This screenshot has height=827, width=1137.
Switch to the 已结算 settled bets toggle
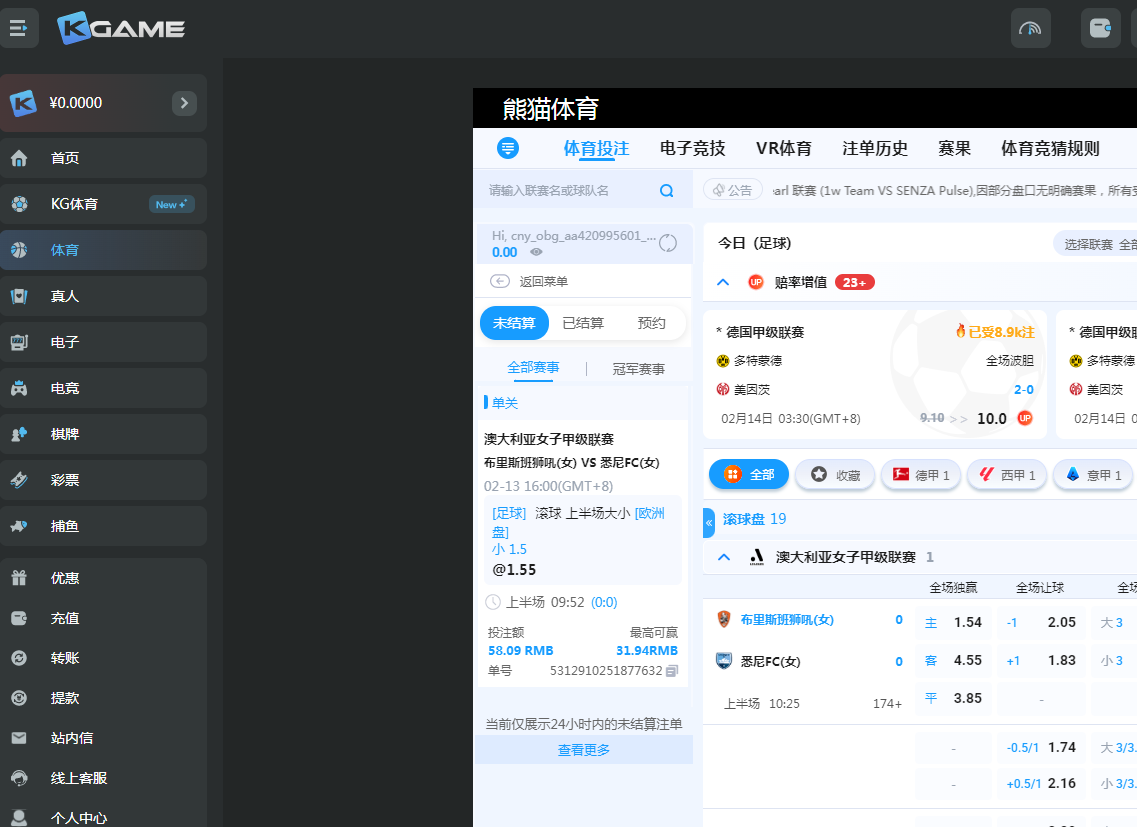point(583,323)
